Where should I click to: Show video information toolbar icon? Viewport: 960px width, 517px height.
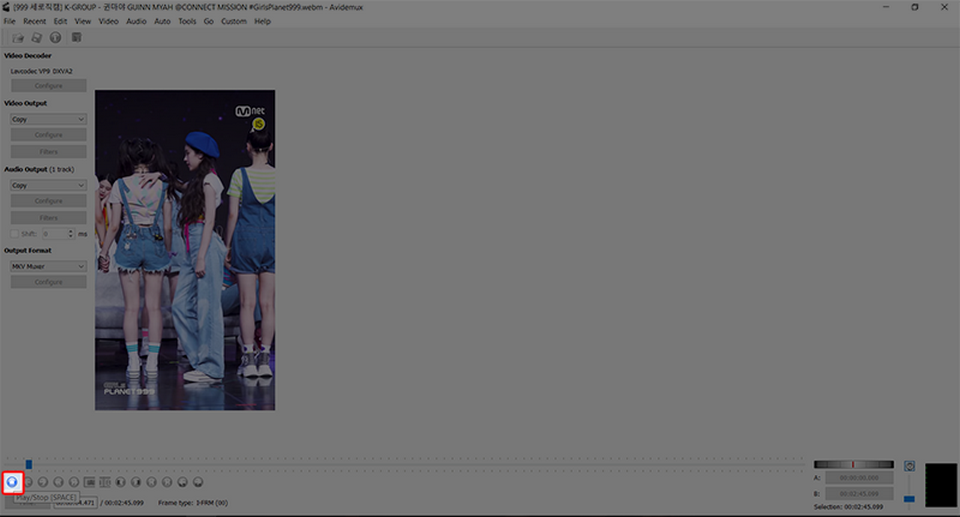[x=56, y=37]
